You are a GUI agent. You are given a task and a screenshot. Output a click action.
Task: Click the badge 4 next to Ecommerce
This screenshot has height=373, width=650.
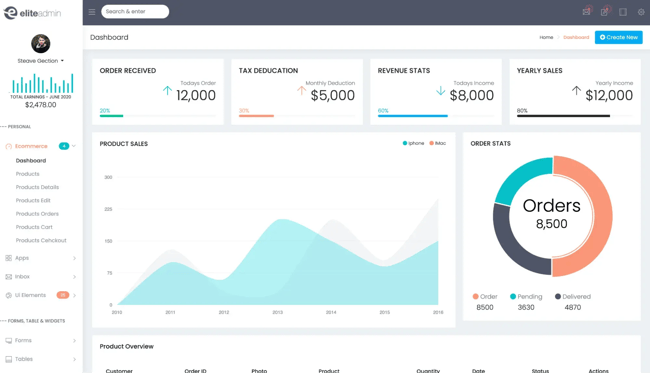[x=64, y=146]
